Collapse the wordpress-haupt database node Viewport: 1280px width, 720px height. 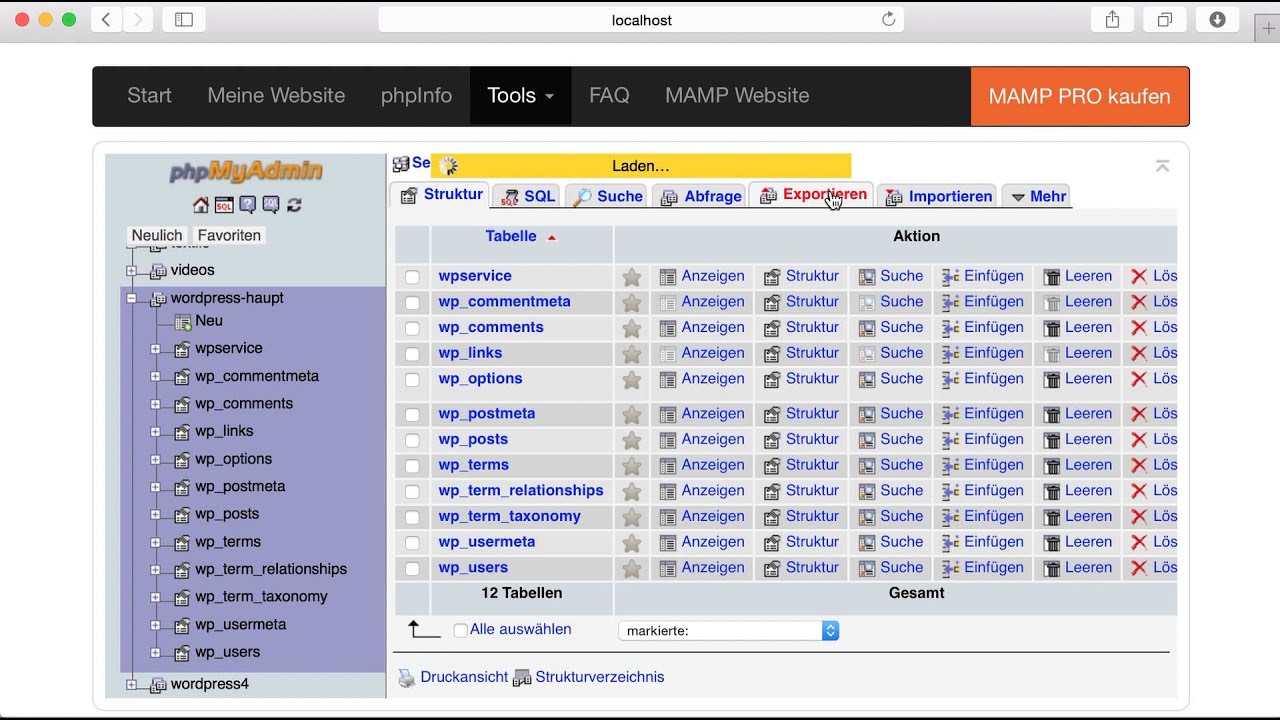(131, 298)
